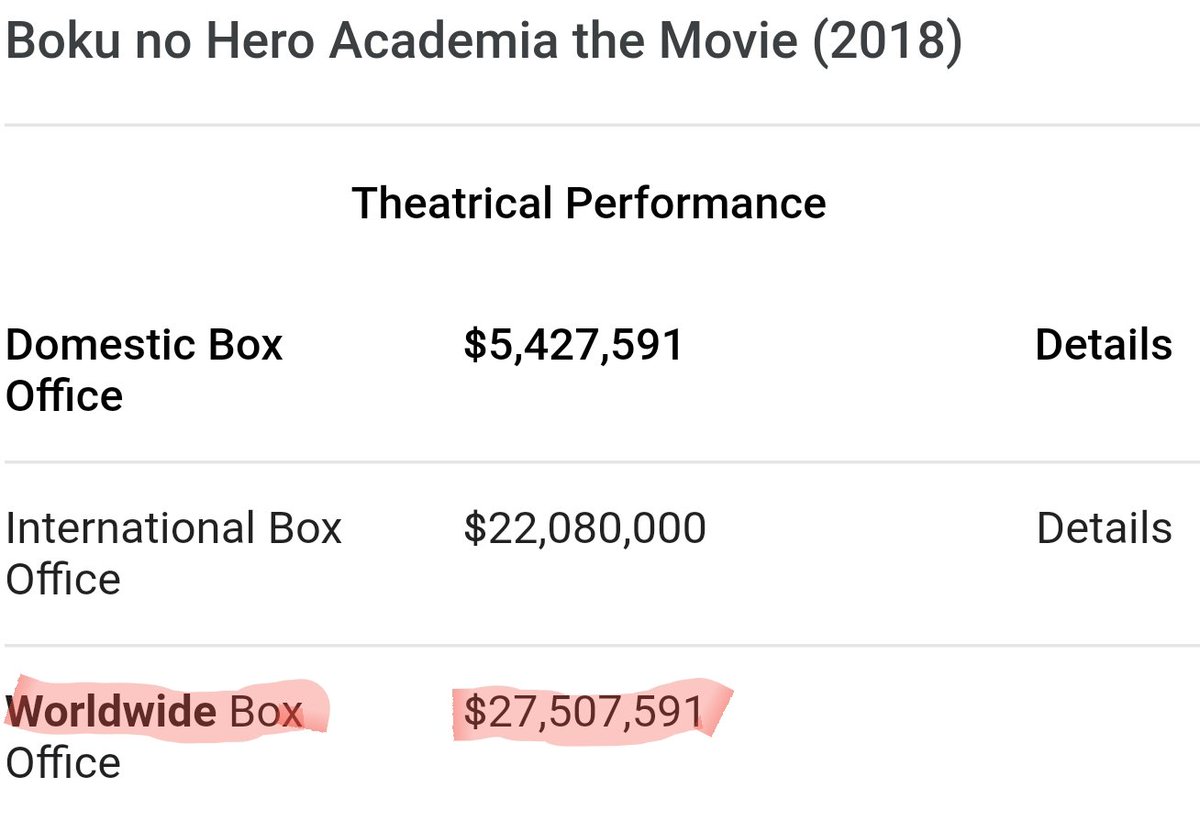Click the word Office under Worldwide Box

(x=64, y=763)
